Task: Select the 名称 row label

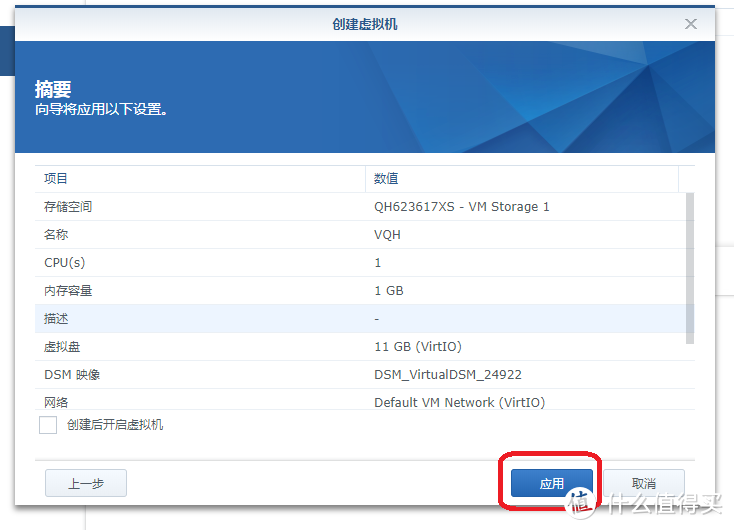Action: tap(56, 234)
